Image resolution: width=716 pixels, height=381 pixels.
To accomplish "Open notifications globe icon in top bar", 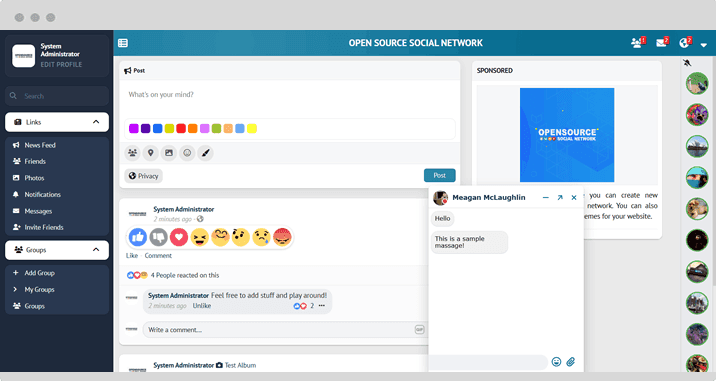I will (x=685, y=42).
